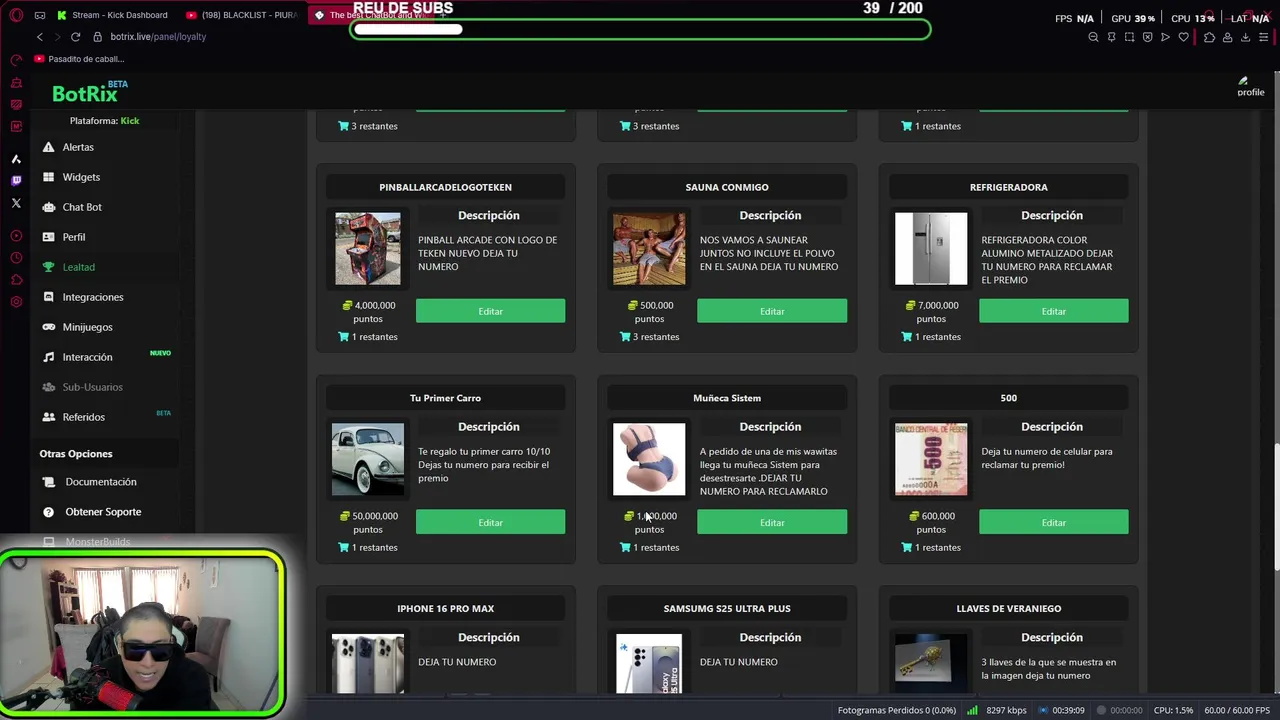Viewport: 1280px width, 720px height.
Task: Edit the 500 banknote reward
Action: pyautogui.click(x=1053, y=522)
